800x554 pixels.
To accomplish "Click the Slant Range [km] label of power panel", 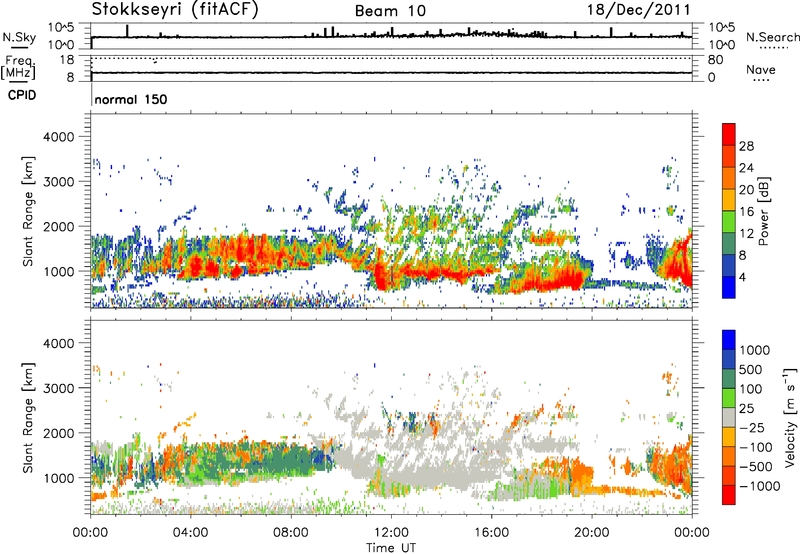I will (x=28, y=211).
